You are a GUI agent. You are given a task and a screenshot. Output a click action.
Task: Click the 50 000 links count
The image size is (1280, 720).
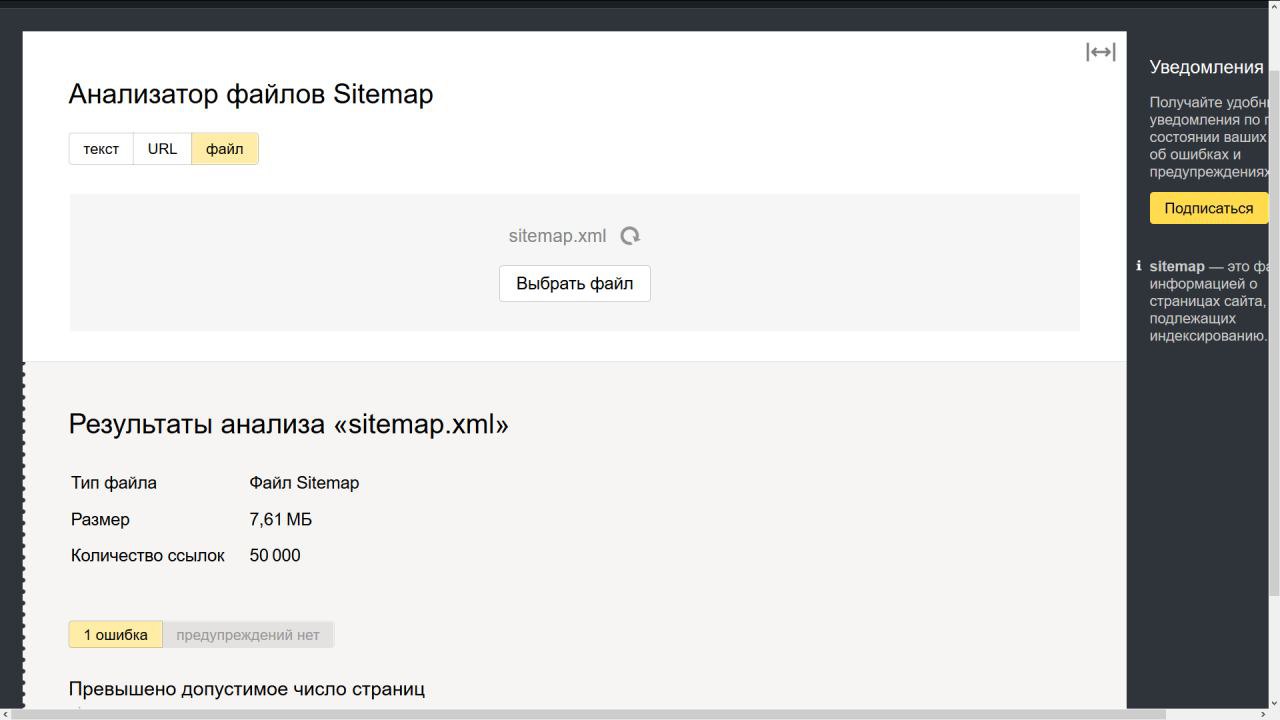(x=275, y=555)
